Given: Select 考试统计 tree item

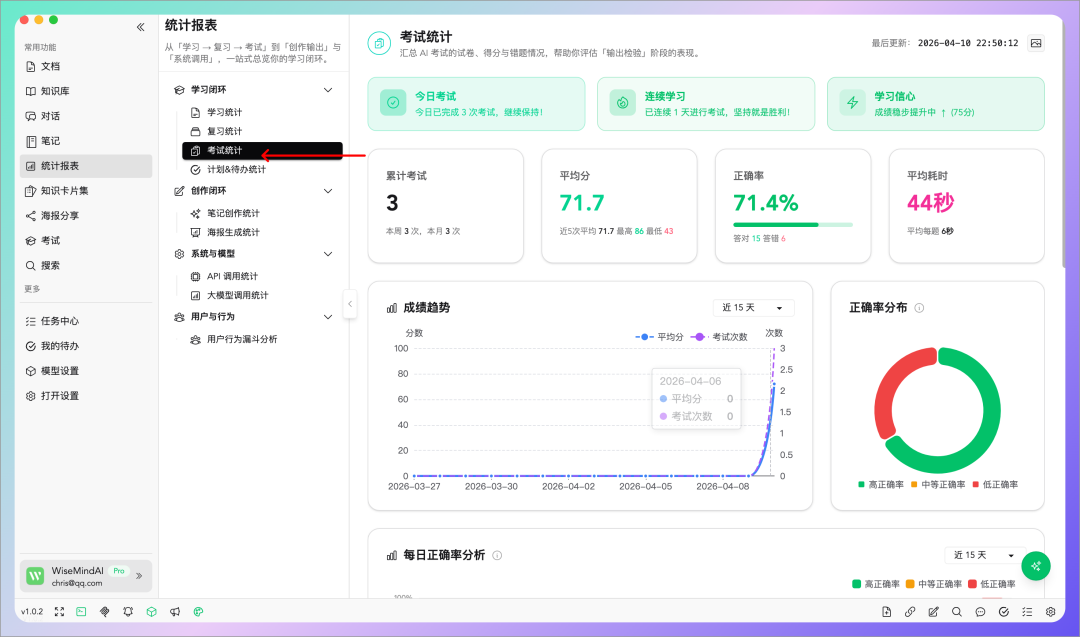Looking at the screenshot, I should click(262, 150).
